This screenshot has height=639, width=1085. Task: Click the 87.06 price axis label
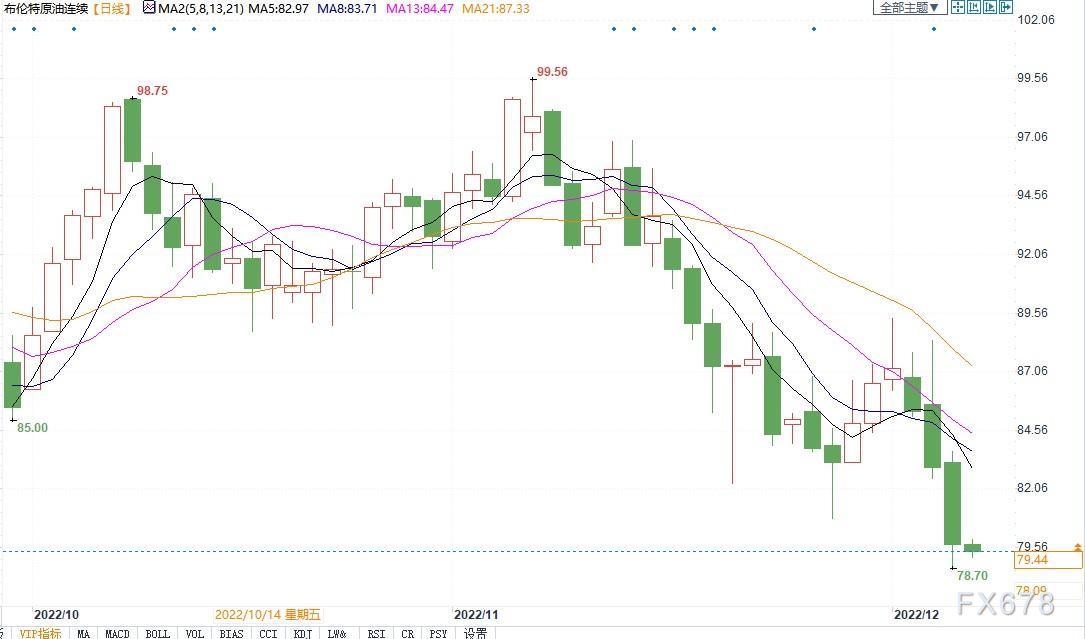coord(1032,370)
